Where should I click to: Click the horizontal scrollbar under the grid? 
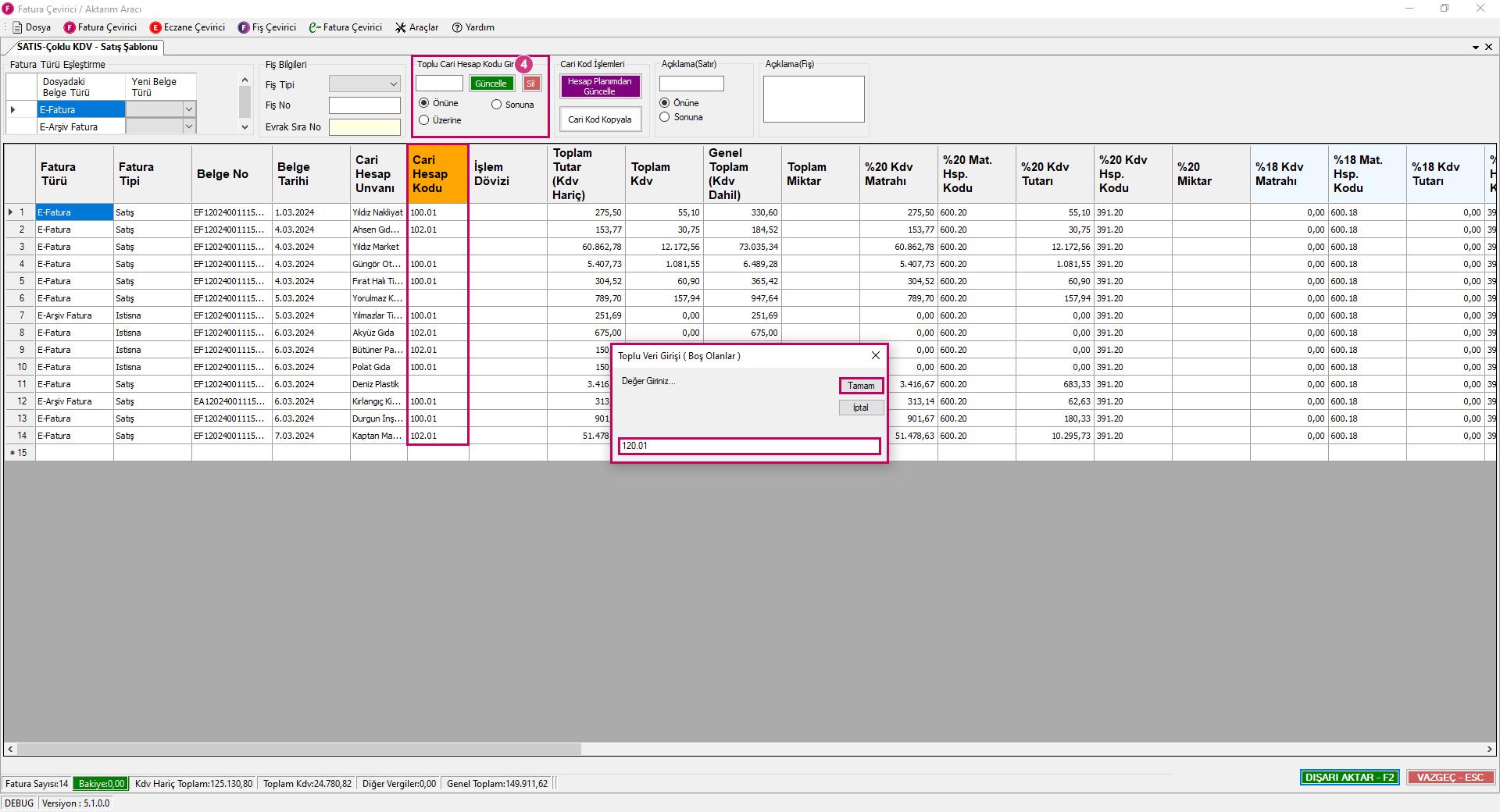click(298, 750)
